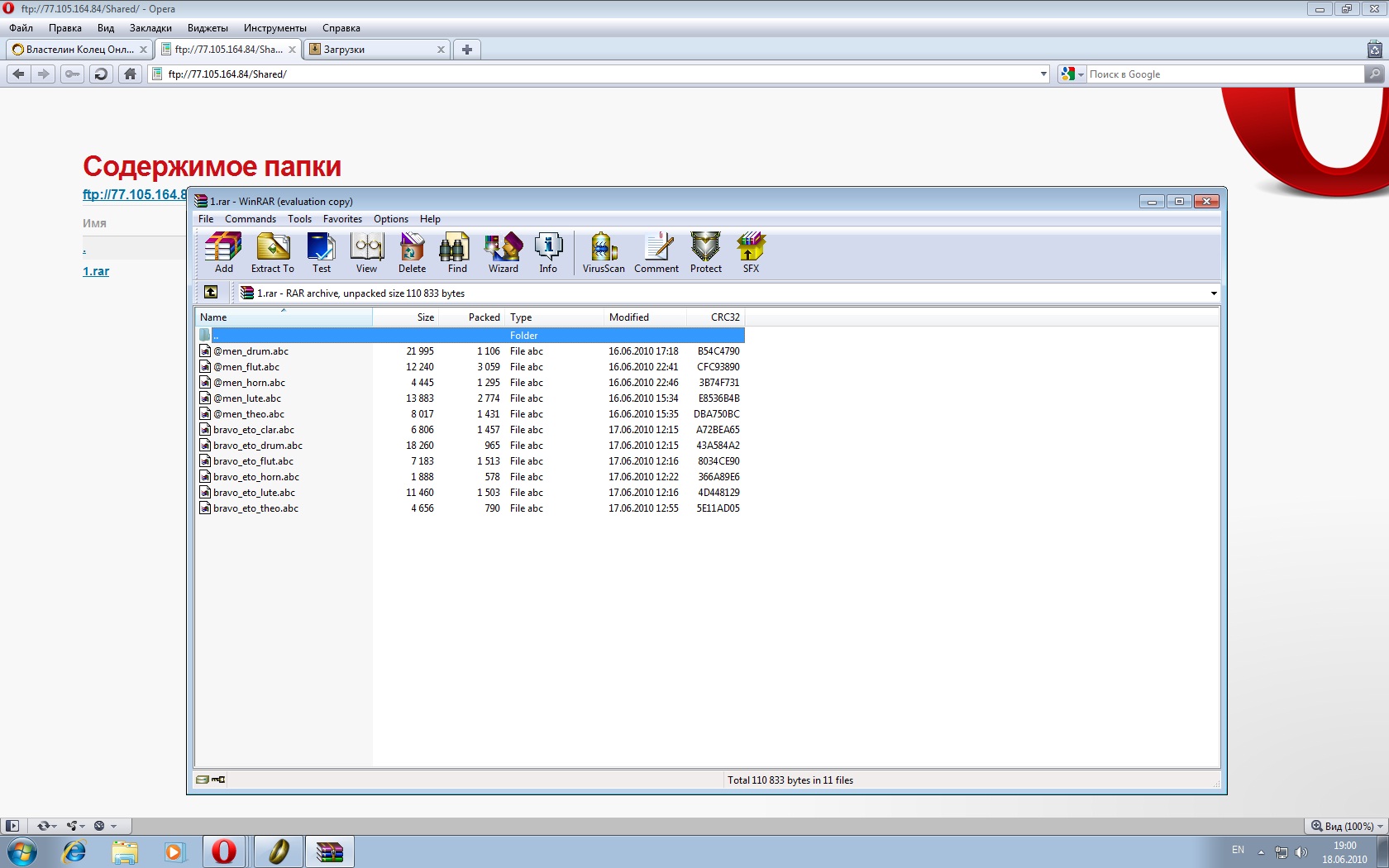Image resolution: width=1389 pixels, height=868 pixels.
Task: Open Internet Explorer from the taskbar
Action: (x=74, y=851)
